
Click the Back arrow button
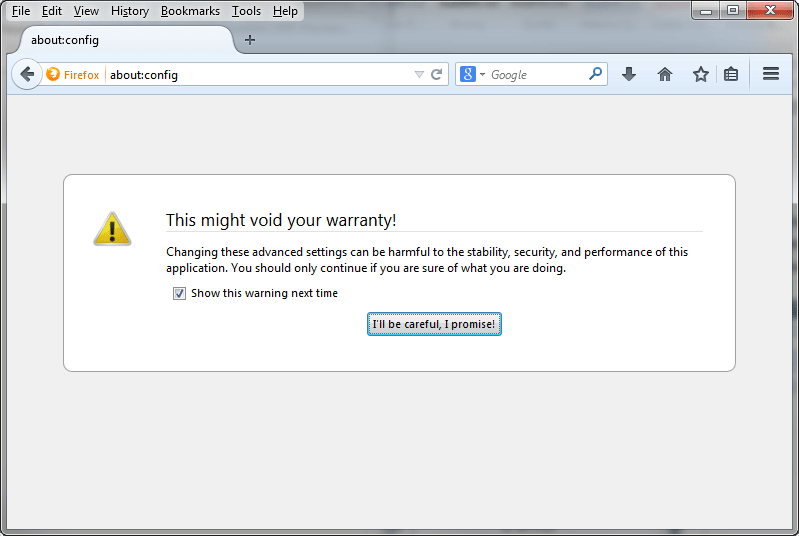coord(27,74)
